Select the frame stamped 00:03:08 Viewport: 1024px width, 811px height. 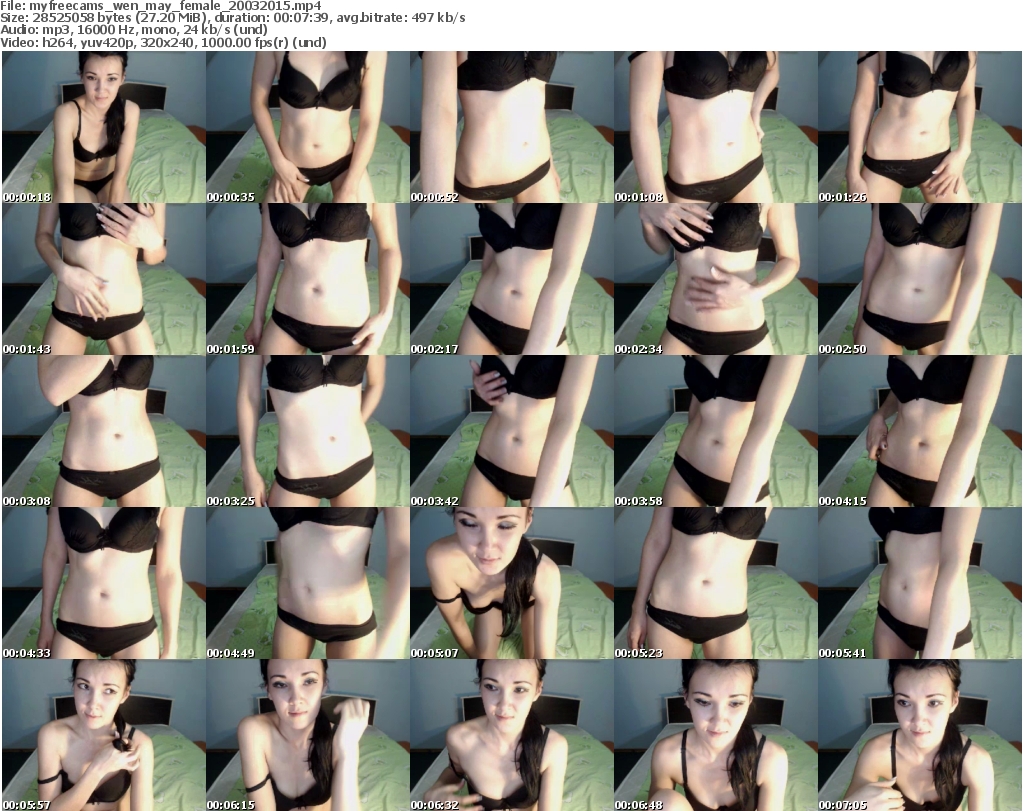(104, 431)
